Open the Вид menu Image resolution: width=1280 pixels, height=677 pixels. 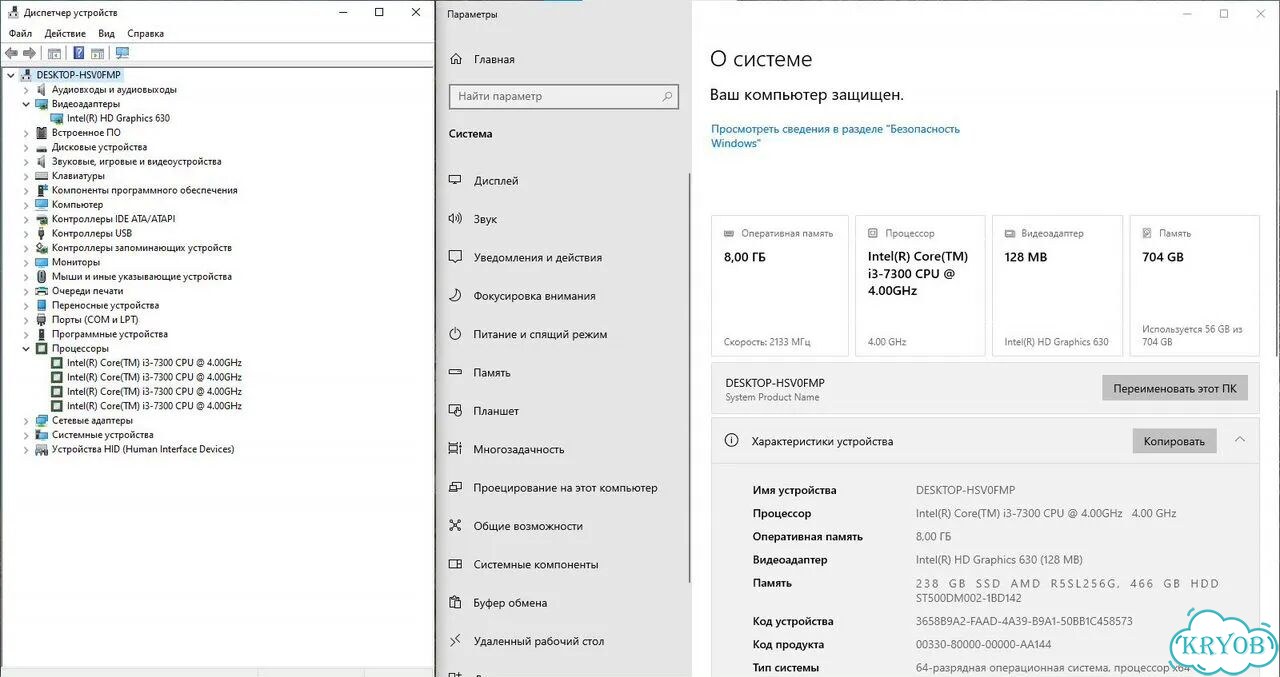[106, 33]
